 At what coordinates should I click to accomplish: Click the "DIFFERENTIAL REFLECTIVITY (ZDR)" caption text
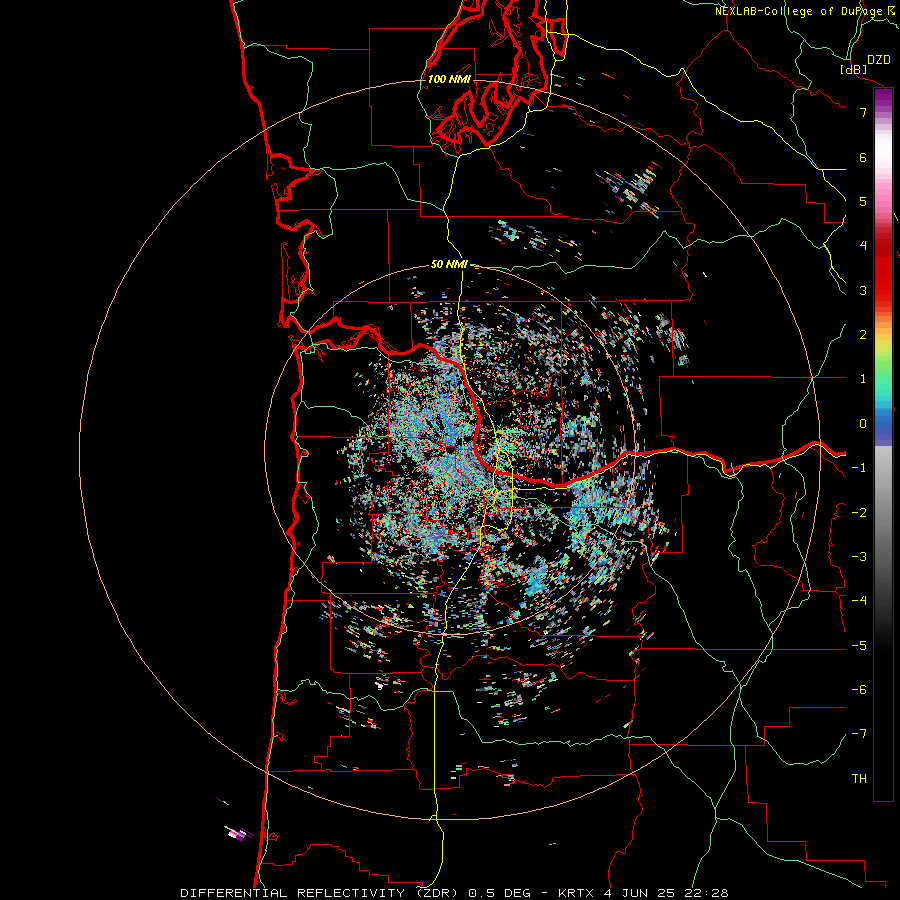[x=319, y=893]
